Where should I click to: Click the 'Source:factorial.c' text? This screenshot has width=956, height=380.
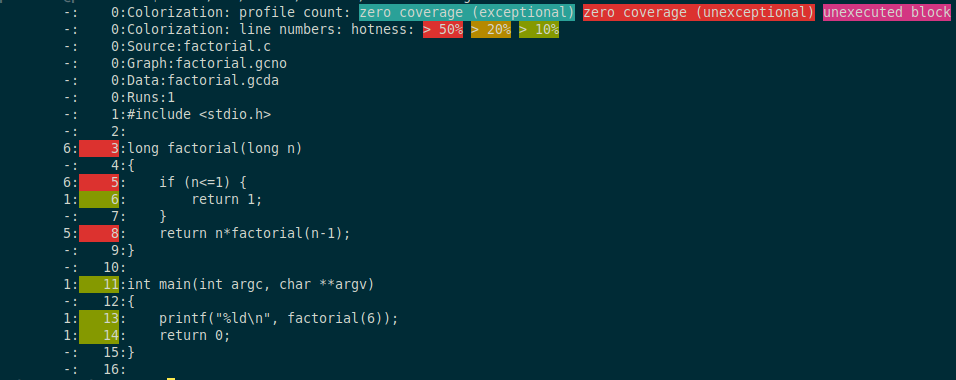[199, 46]
